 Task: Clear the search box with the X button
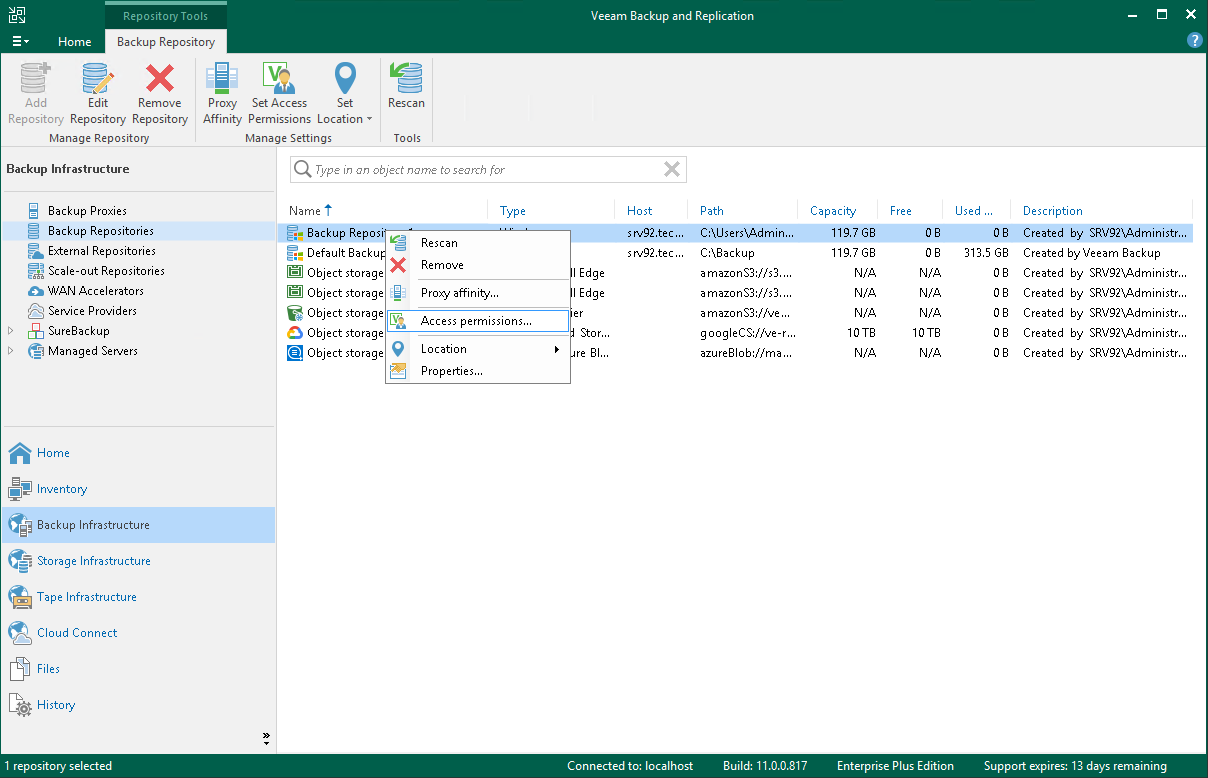[671, 169]
